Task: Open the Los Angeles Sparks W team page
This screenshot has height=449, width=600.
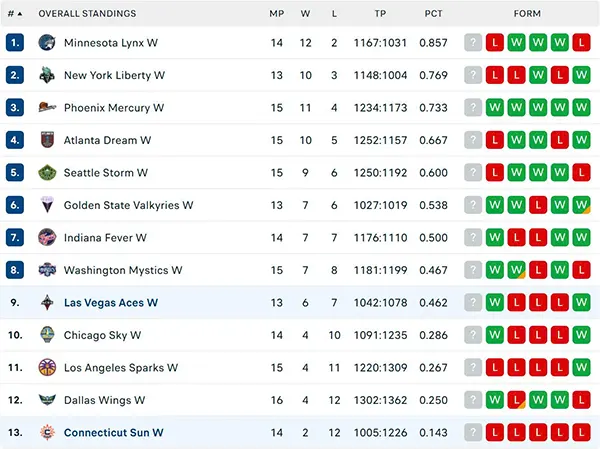Action: point(121,368)
